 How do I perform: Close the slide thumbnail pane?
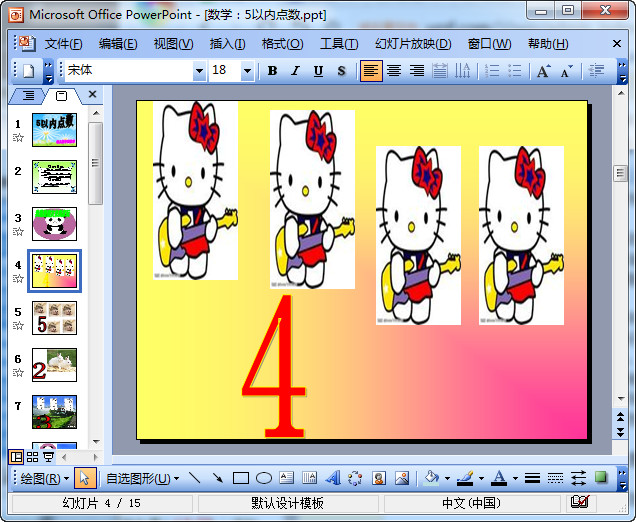coord(92,95)
